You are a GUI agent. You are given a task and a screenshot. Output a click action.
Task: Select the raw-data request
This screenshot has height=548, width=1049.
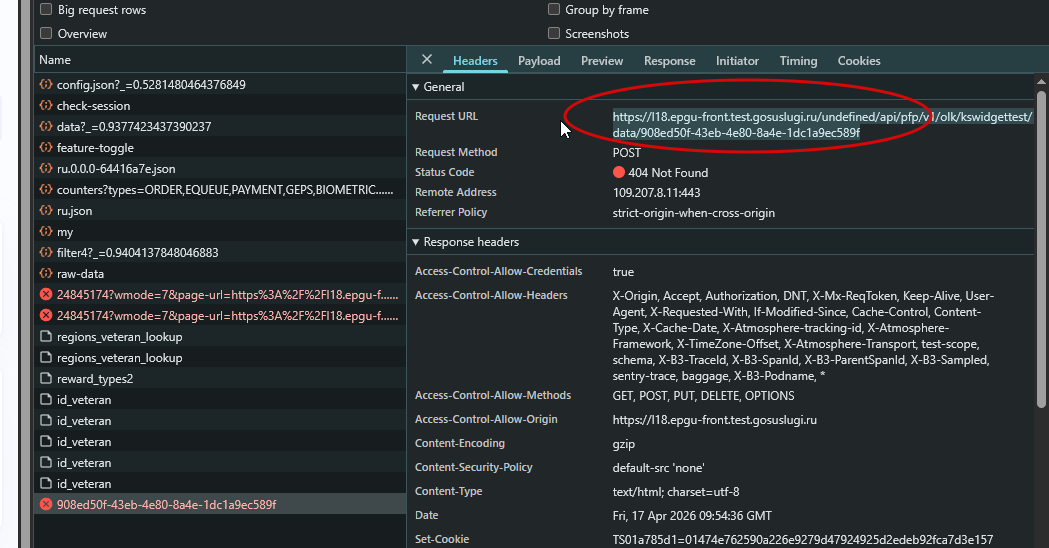pos(220,274)
